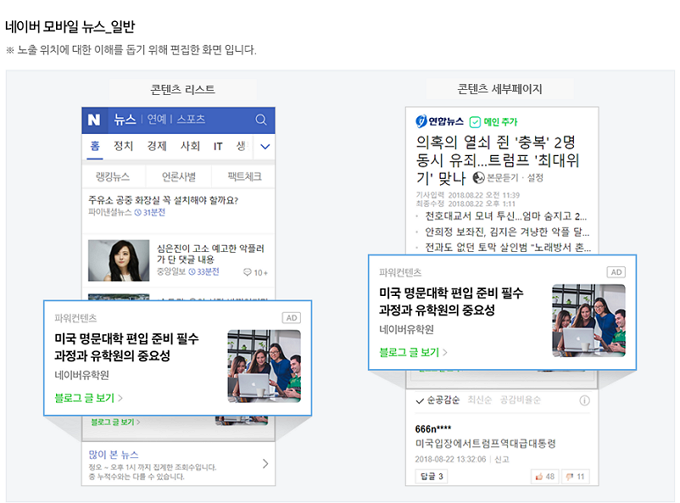Open left ad title 미국 명문대학 편입 준비

click(127, 347)
